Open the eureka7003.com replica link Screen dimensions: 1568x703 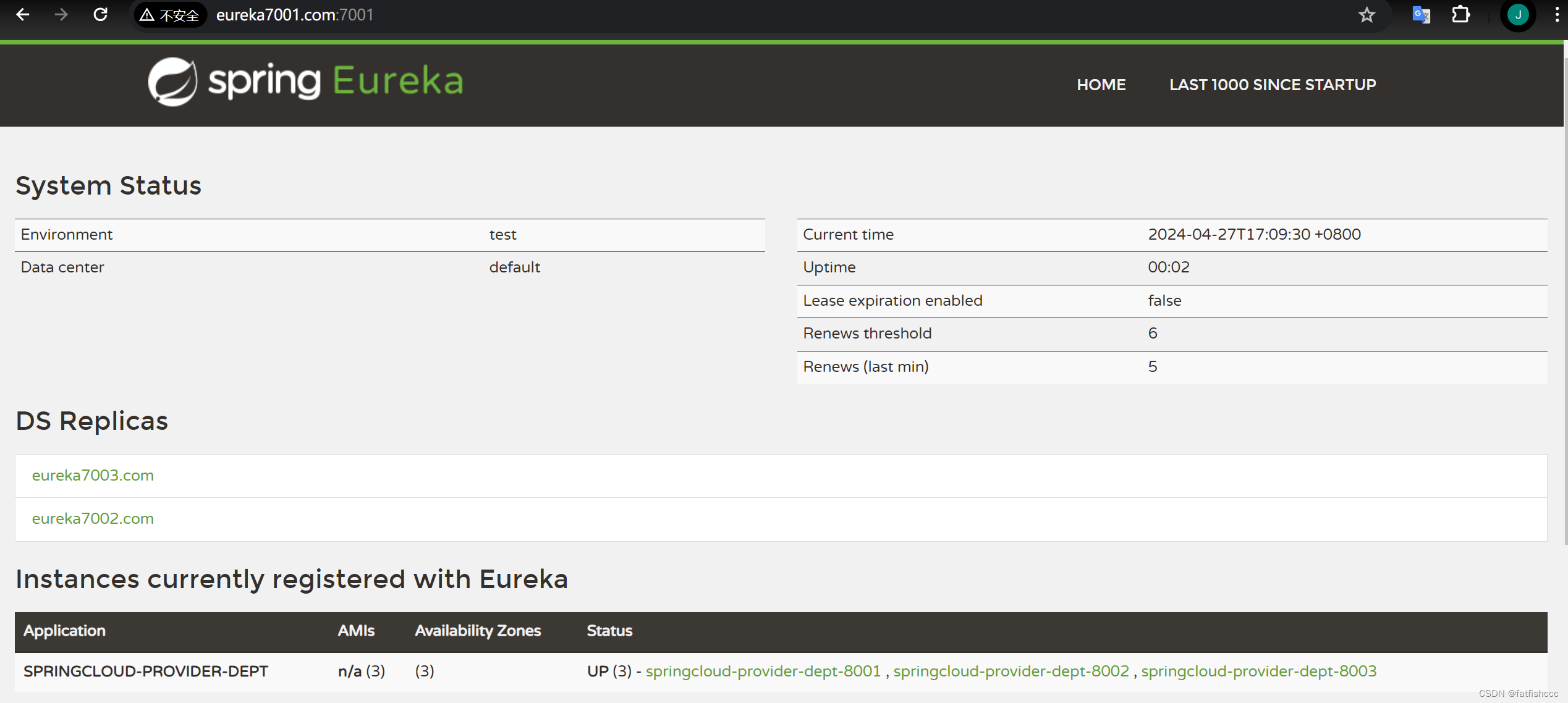tap(93, 475)
